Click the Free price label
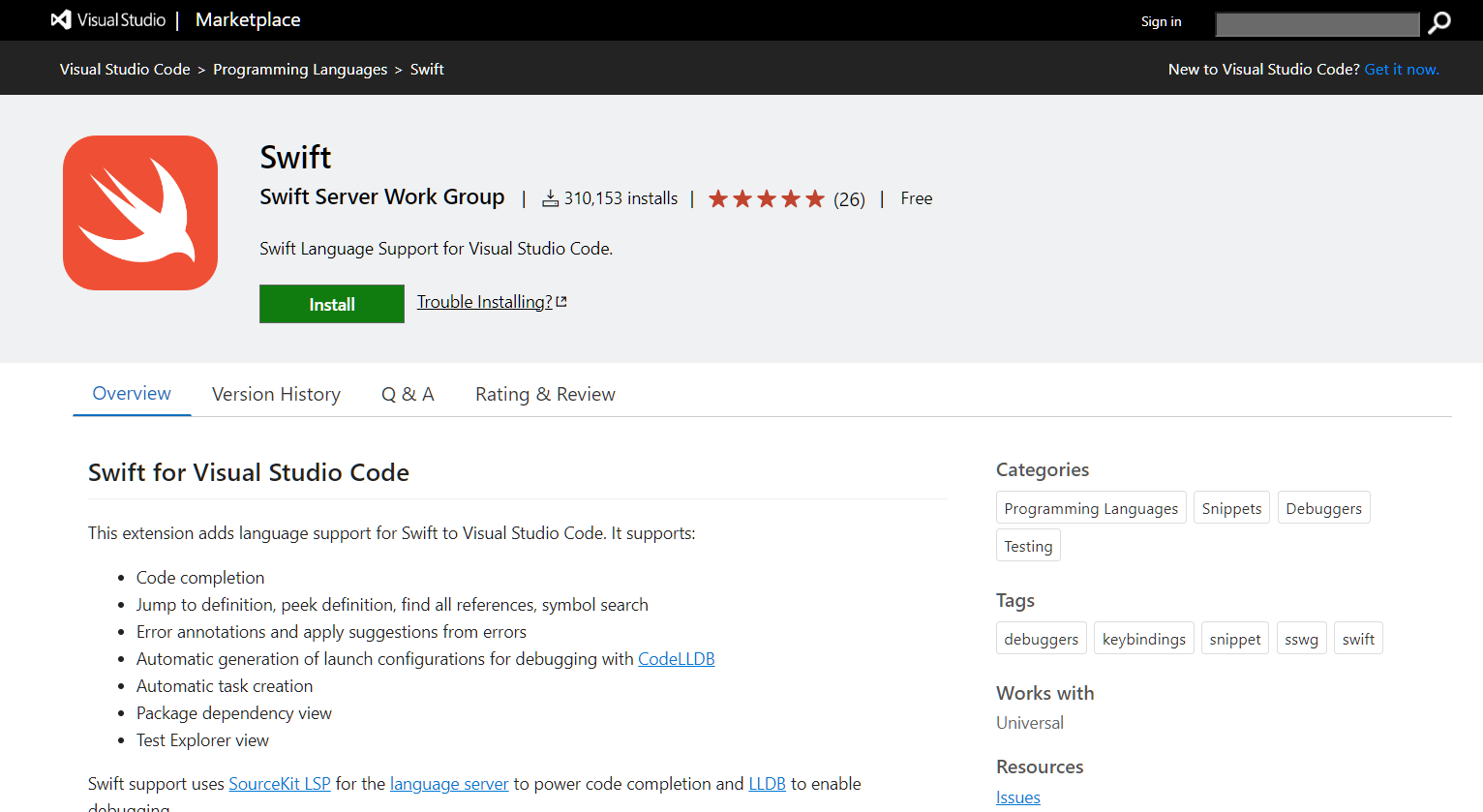Screen dimensions: 1483x812 coord(917,198)
